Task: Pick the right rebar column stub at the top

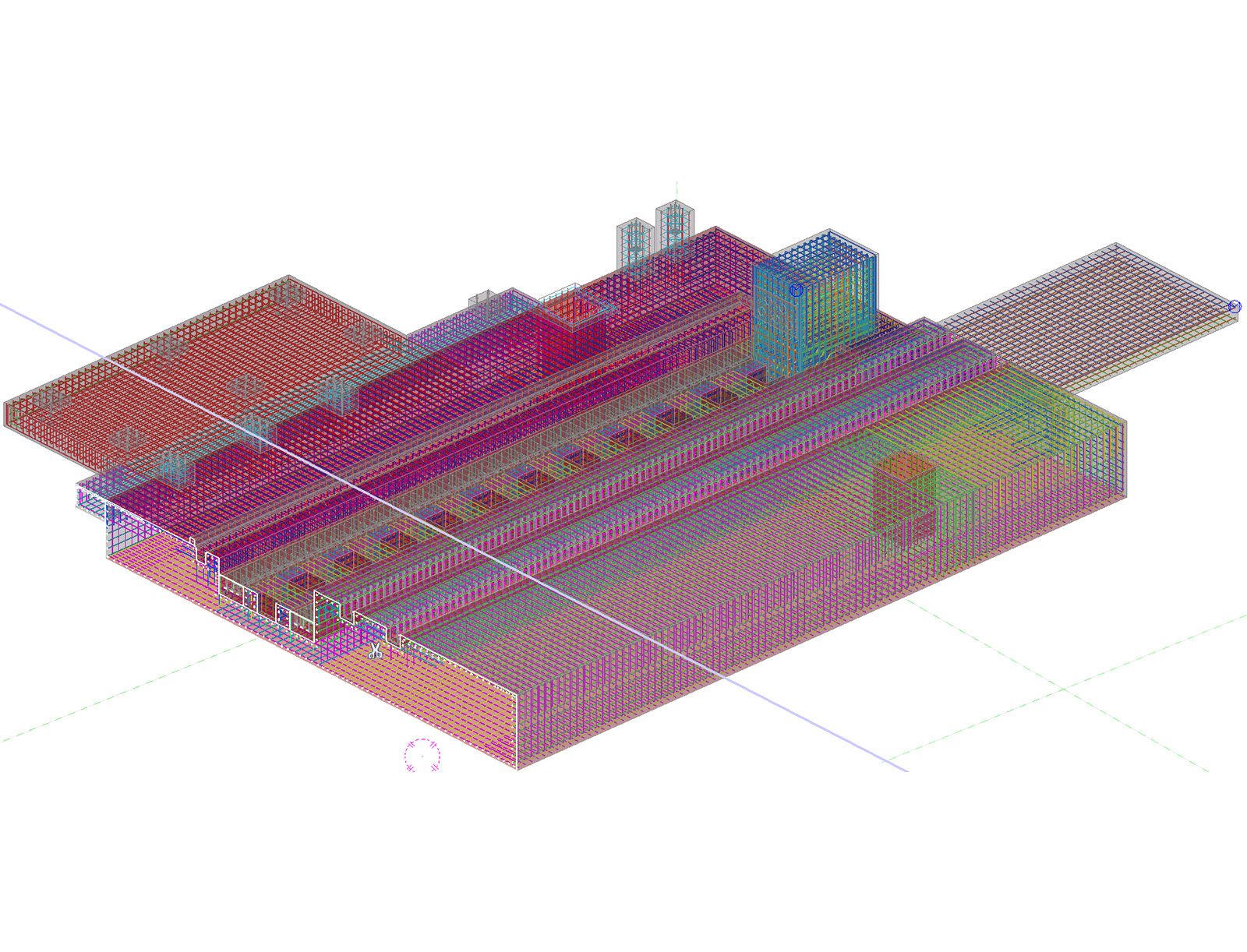Action: pyautogui.click(x=674, y=224)
